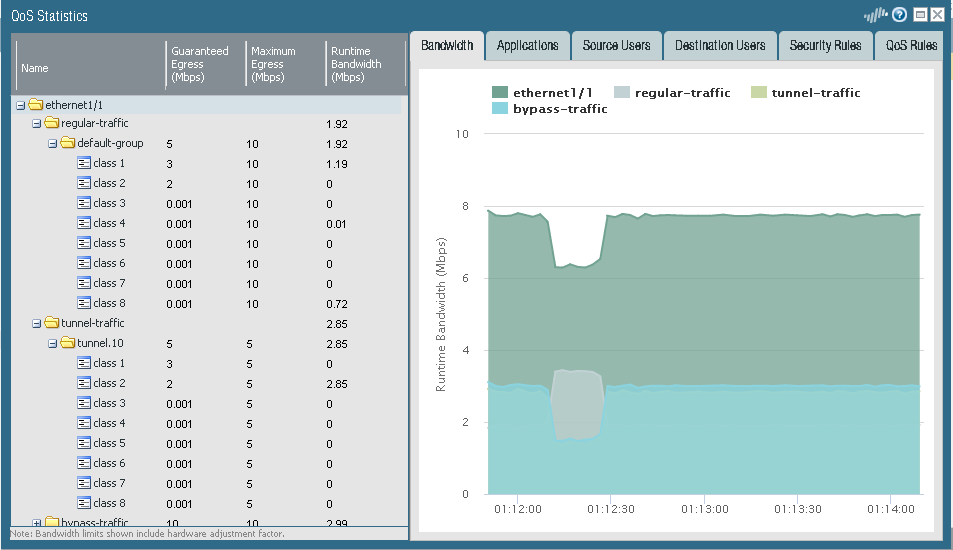The height and width of the screenshot is (550, 953).
Task: Expand the bypass-traffic tree node
Action: [x=37, y=522]
